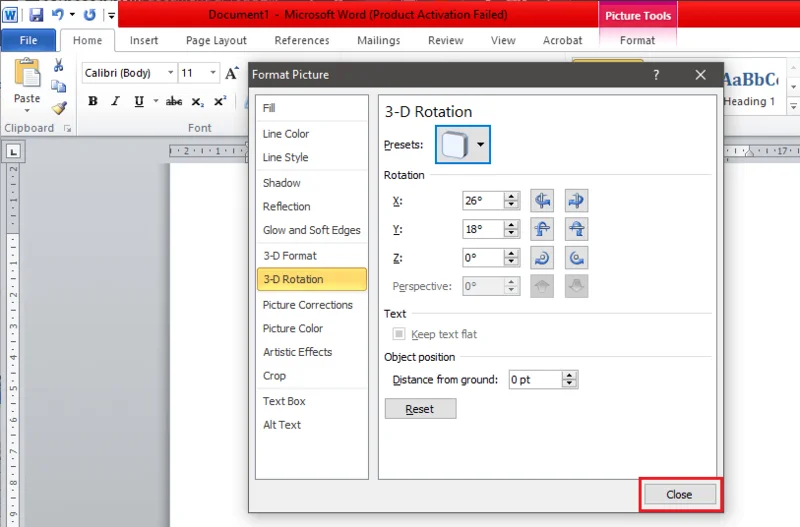Open the 3-D rotation Presets dropdown
Viewport: 800px width, 527px height.
tap(463, 144)
